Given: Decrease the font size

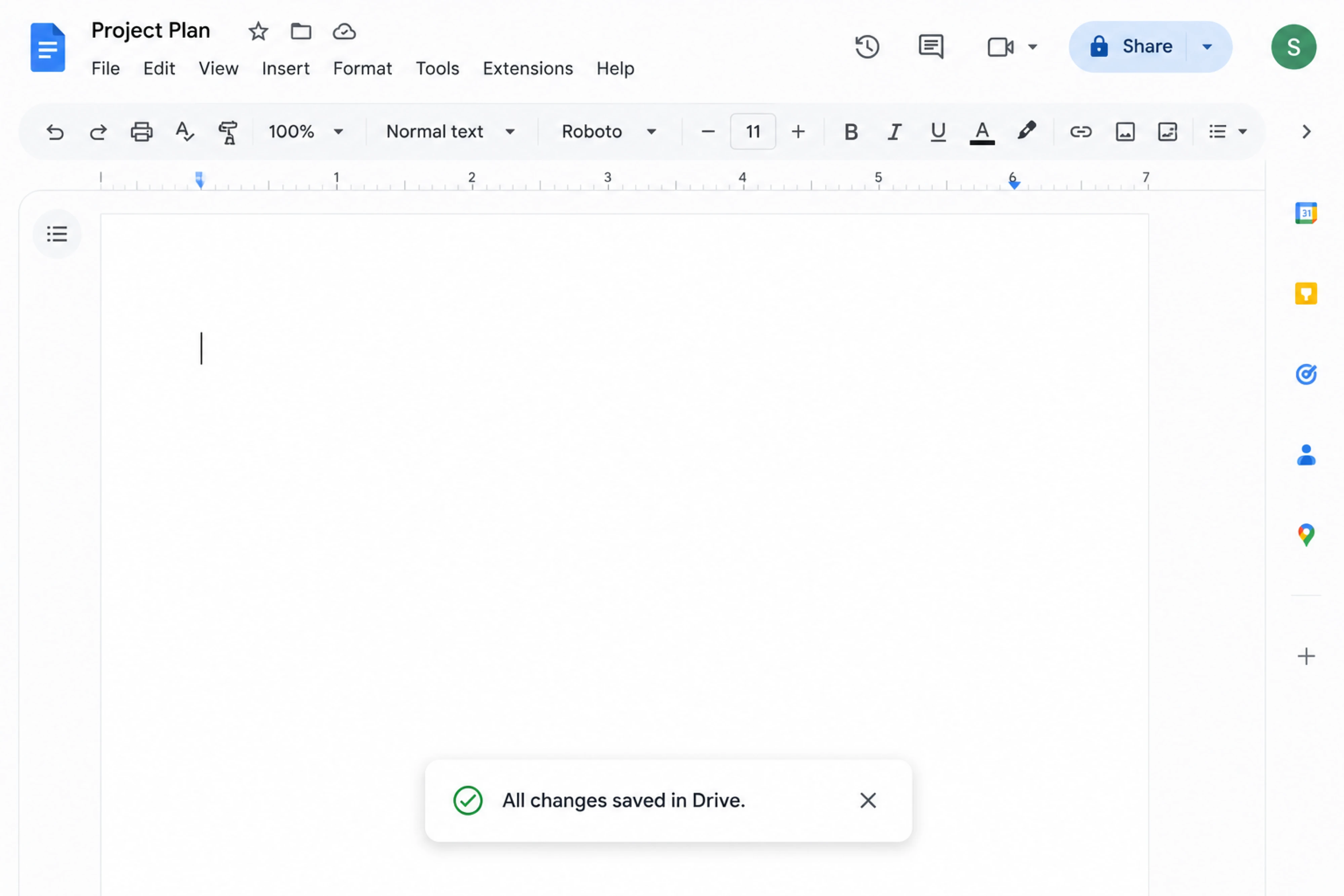Looking at the screenshot, I should tap(708, 132).
